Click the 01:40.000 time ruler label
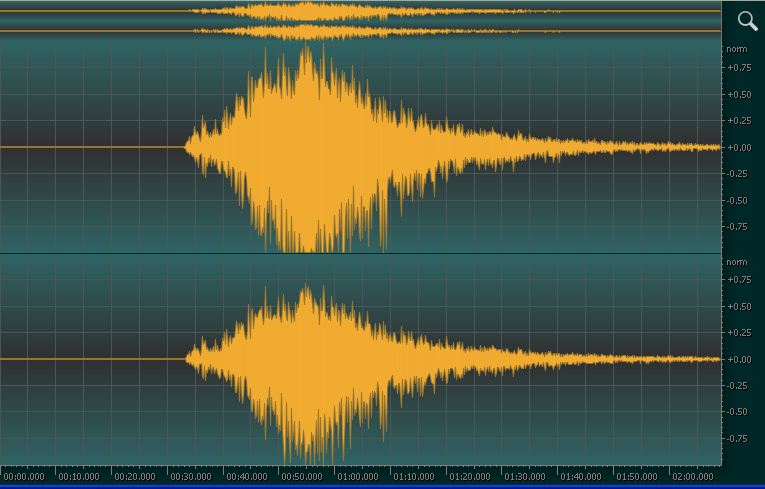This screenshot has height=489, width=765. pyautogui.click(x=581, y=476)
